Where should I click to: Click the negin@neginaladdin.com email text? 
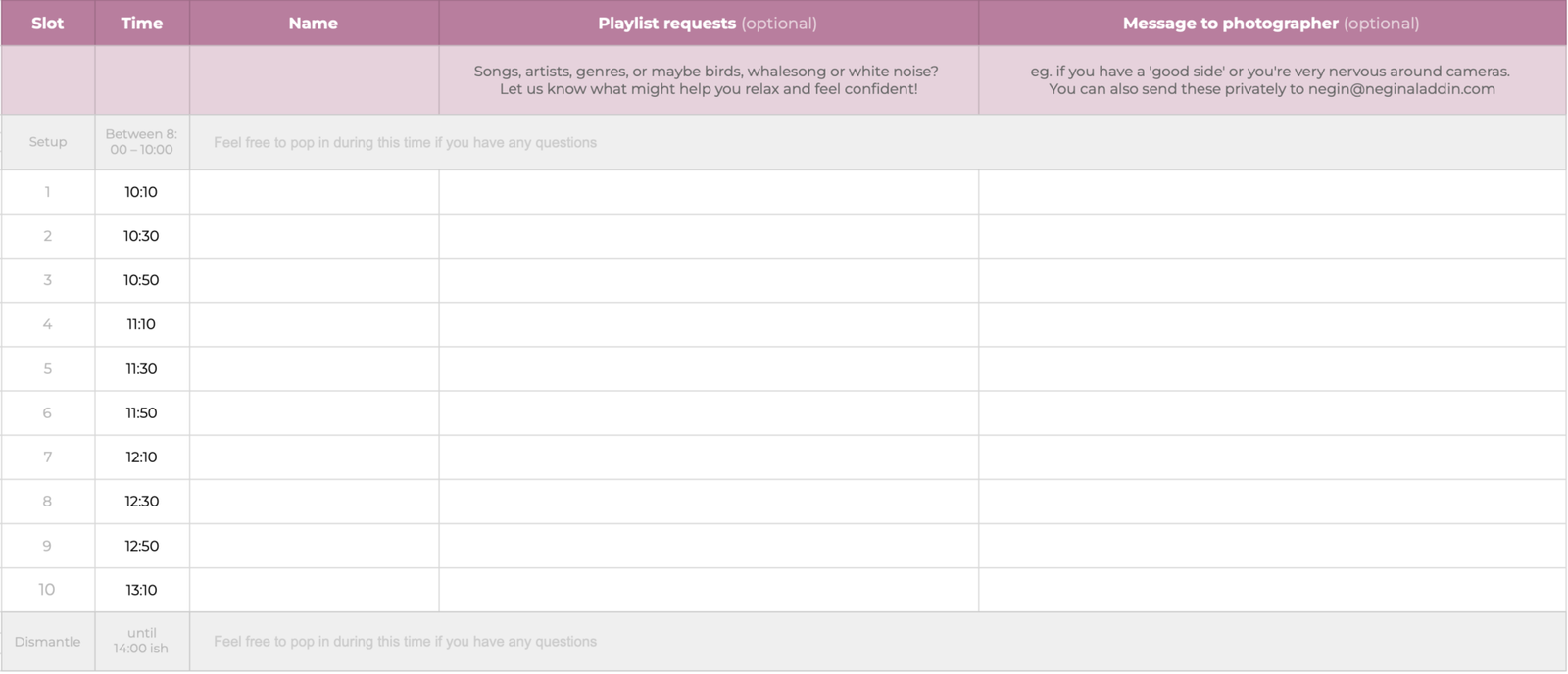click(1401, 89)
